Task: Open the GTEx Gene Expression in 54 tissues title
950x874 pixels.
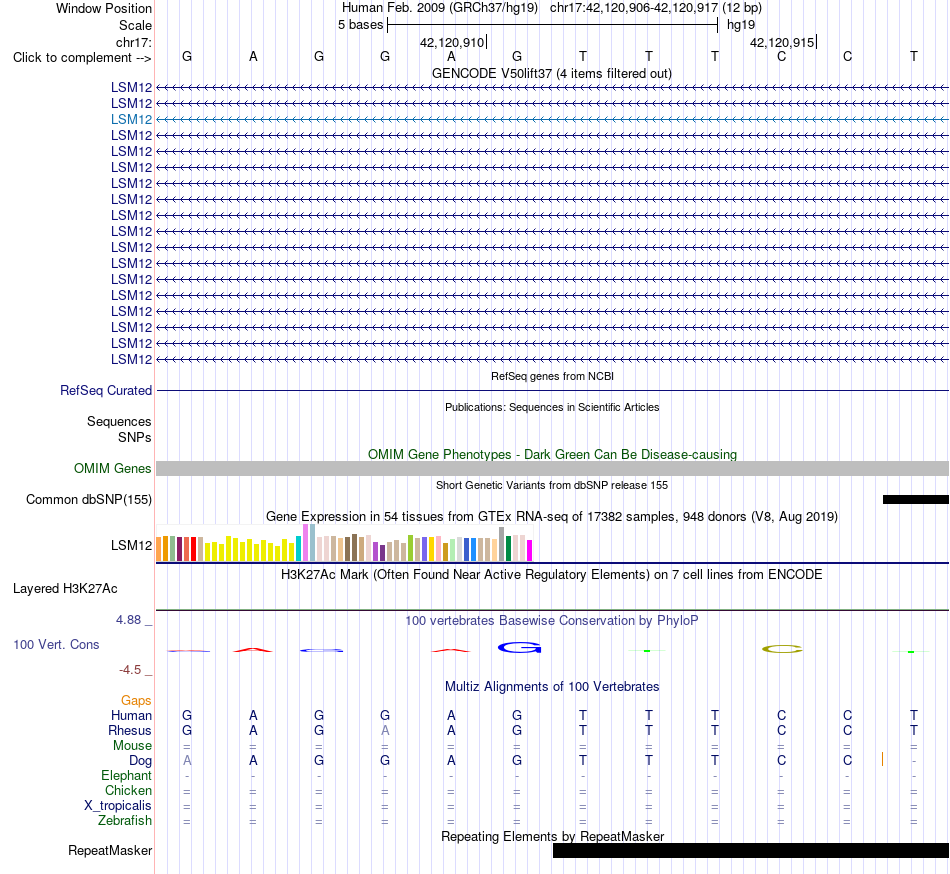Action: 552,517
